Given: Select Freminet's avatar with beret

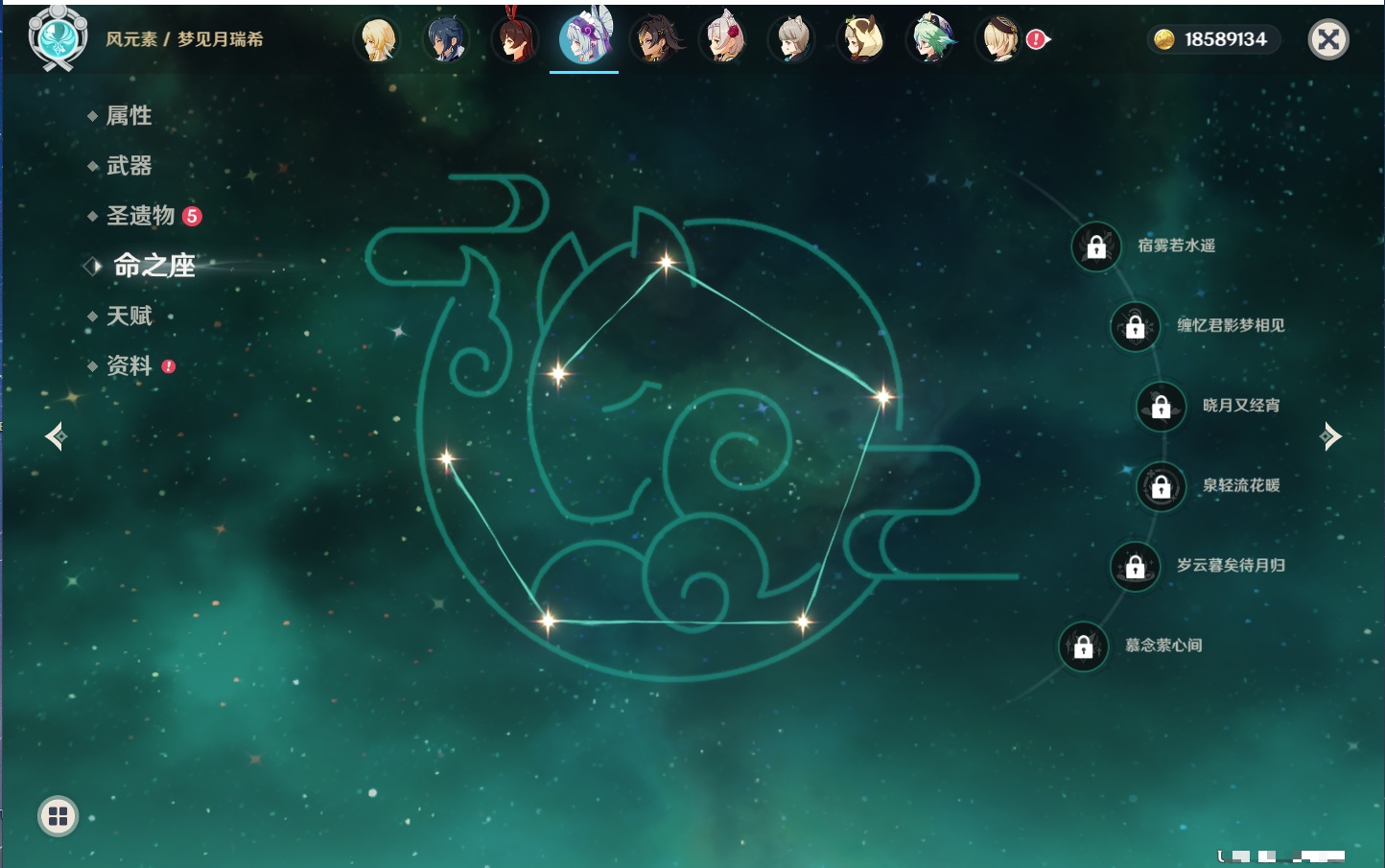Looking at the screenshot, I should (999, 40).
